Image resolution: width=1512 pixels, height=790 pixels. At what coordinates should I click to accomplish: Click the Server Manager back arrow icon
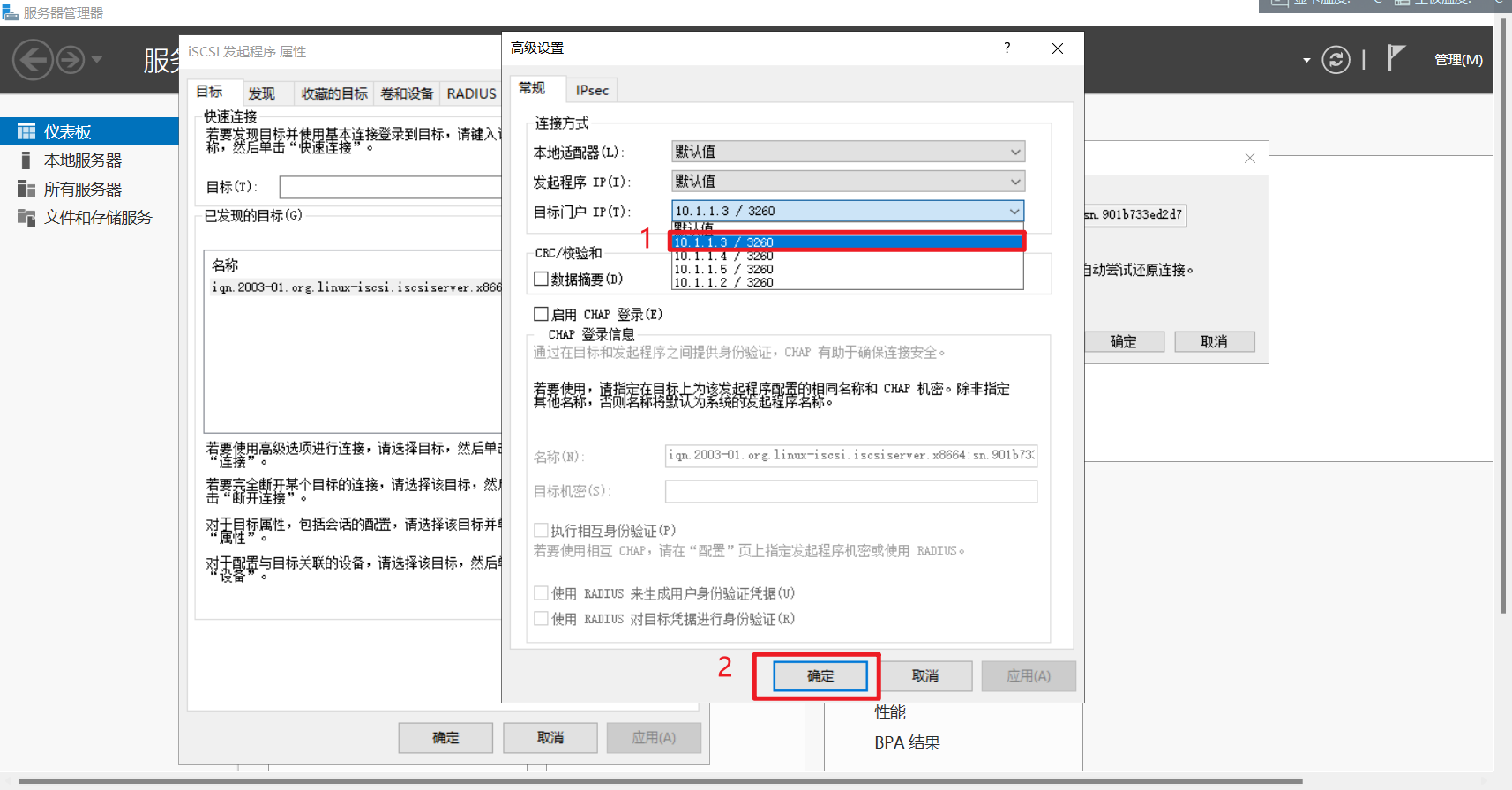[34, 60]
